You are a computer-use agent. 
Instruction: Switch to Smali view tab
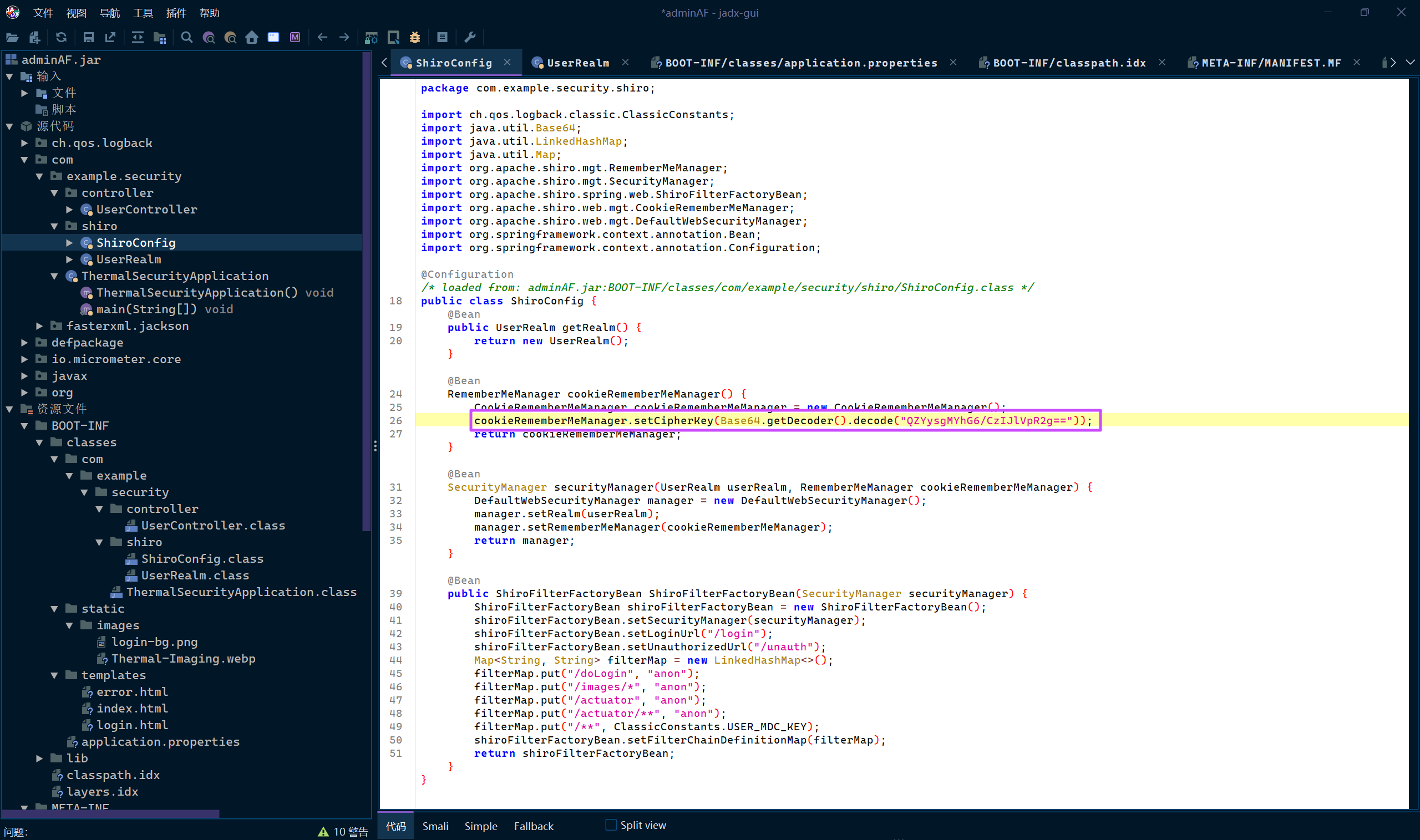[x=435, y=826]
